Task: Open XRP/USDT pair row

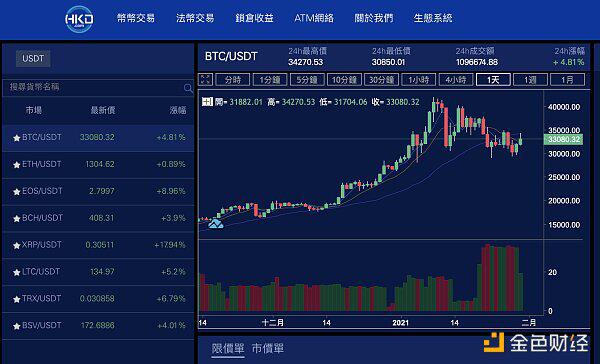Action: (x=98, y=245)
